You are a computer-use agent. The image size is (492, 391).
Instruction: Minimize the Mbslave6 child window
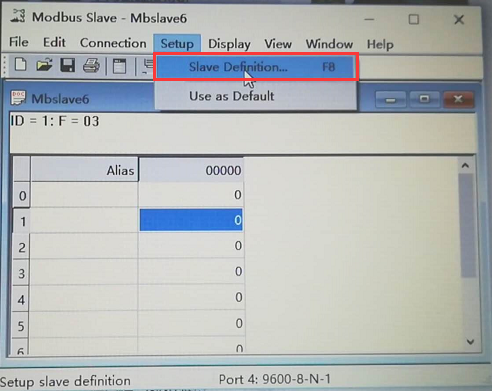tap(391, 99)
